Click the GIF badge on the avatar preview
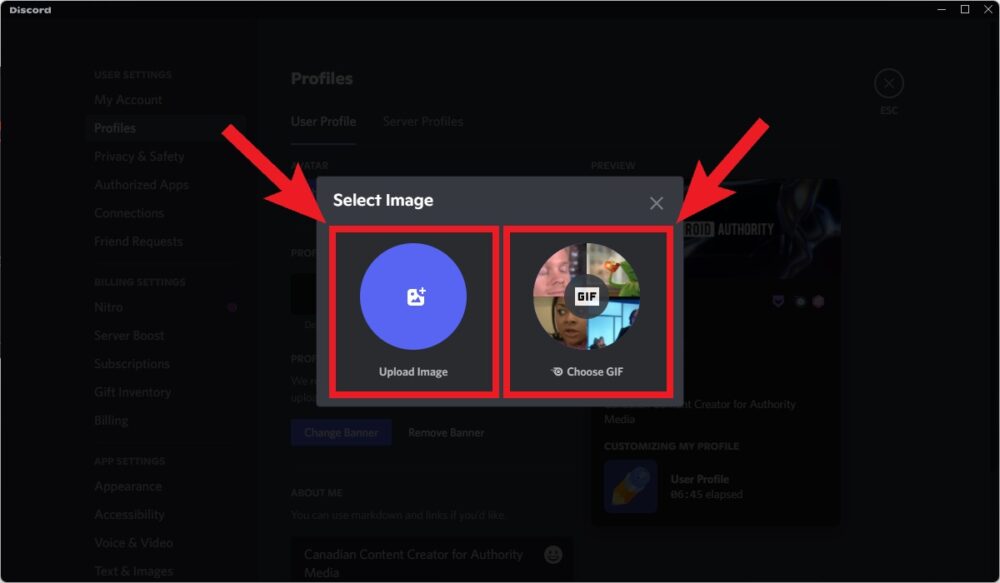Screen dimensions: 1000x583 (x=587, y=296)
